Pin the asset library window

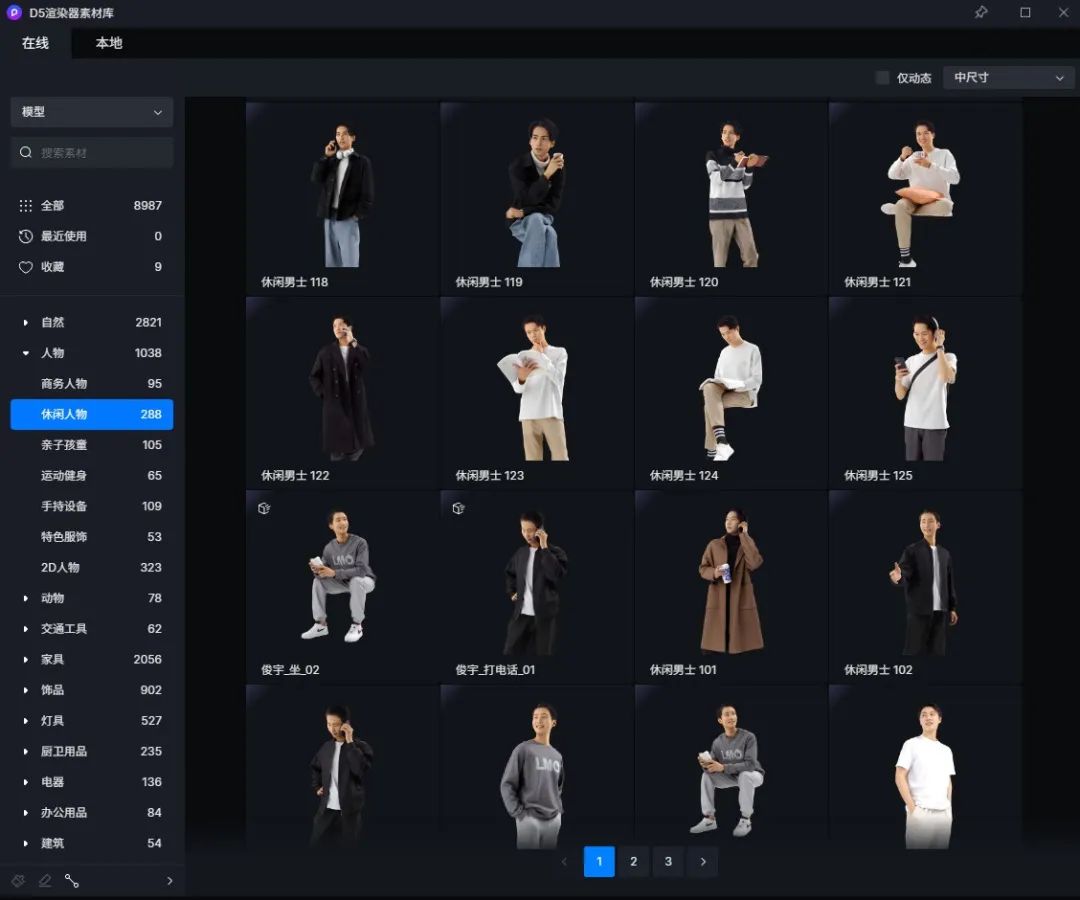[981, 13]
